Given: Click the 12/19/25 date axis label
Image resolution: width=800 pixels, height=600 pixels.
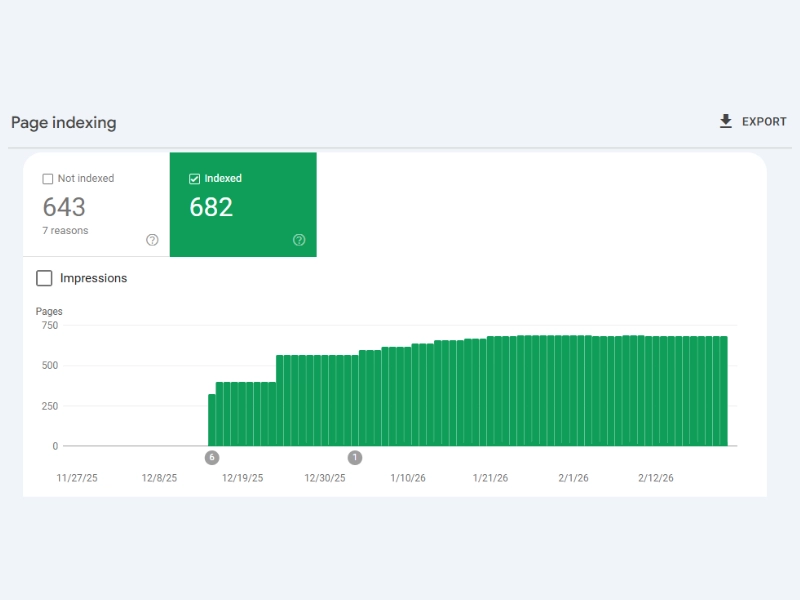Looking at the screenshot, I should (243, 478).
